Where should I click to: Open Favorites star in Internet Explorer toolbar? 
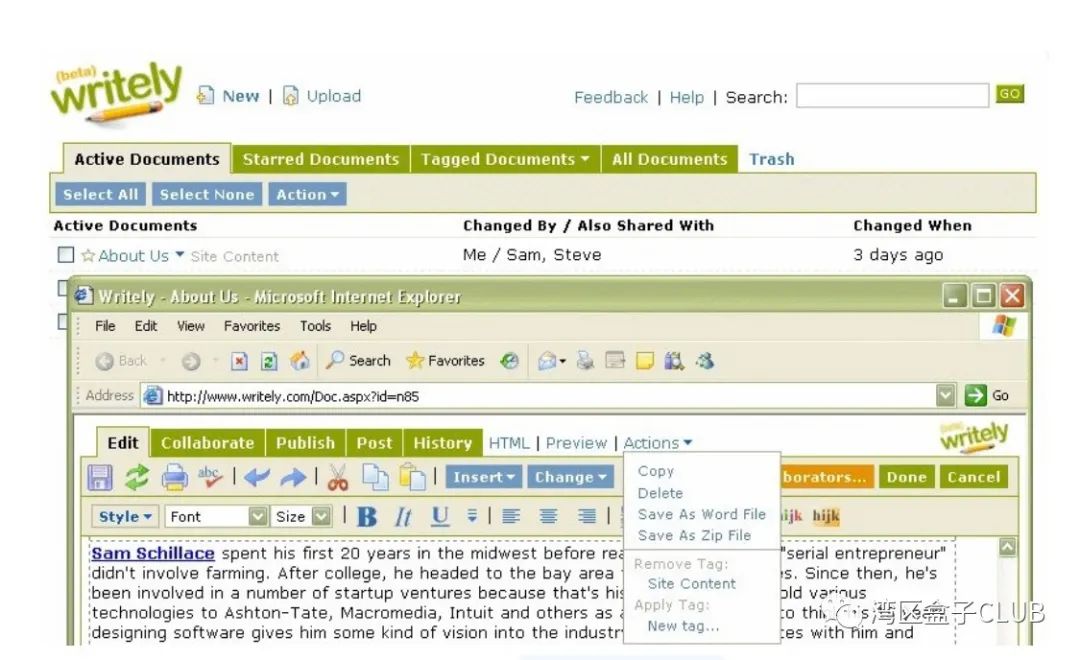(445, 360)
